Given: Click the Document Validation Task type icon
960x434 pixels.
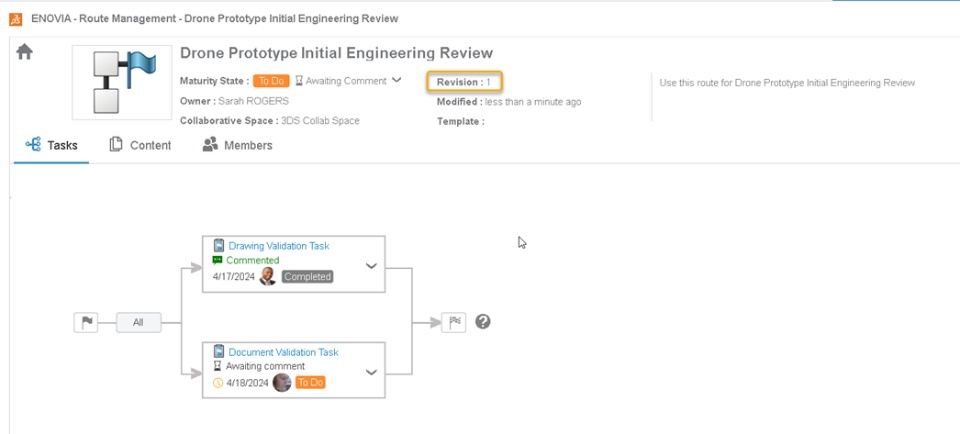Looking at the screenshot, I should [x=219, y=352].
